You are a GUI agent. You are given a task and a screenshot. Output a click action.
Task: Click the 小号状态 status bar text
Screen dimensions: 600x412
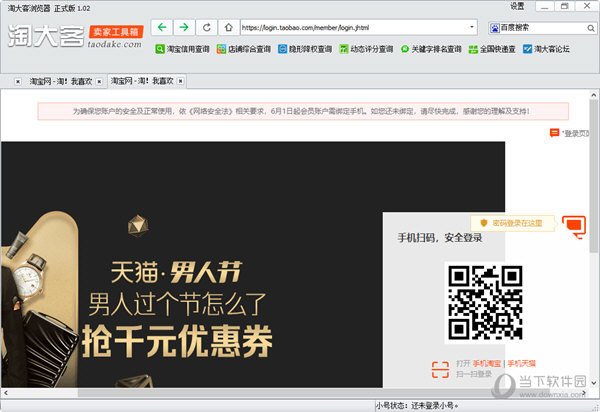point(417,405)
